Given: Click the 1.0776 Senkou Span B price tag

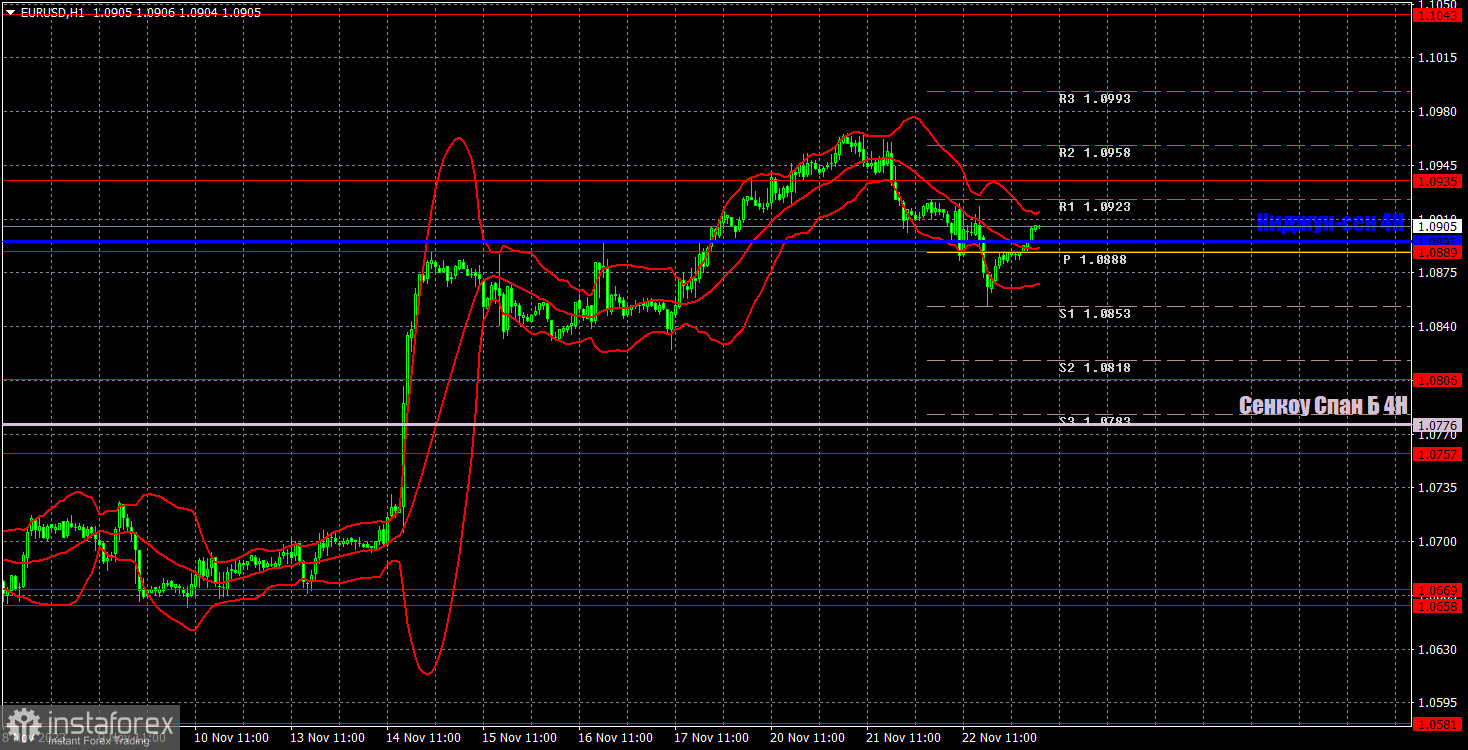Looking at the screenshot, I should [1440, 425].
